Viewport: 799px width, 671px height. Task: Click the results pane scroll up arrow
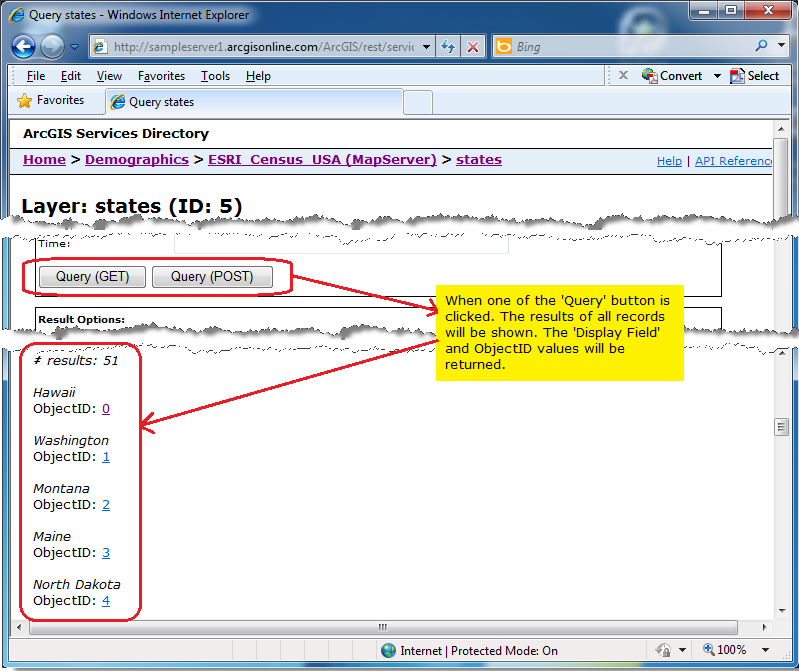pyautogui.click(x=782, y=353)
